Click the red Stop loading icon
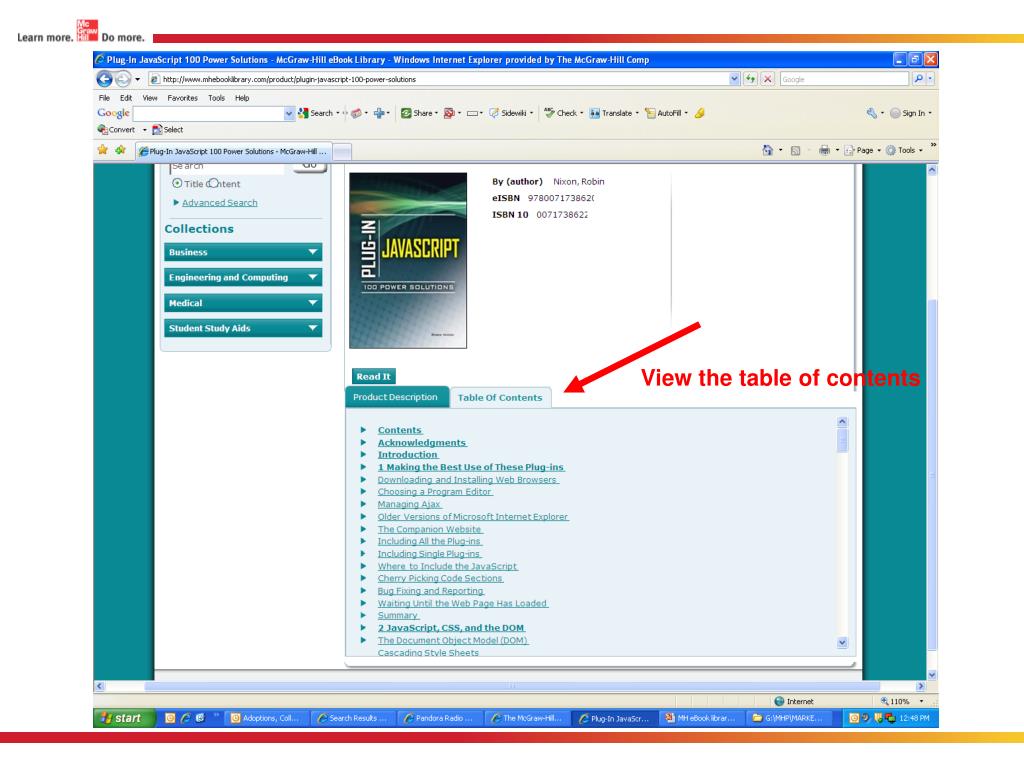The width and height of the screenshot is (1024, 768). point(768,79)
